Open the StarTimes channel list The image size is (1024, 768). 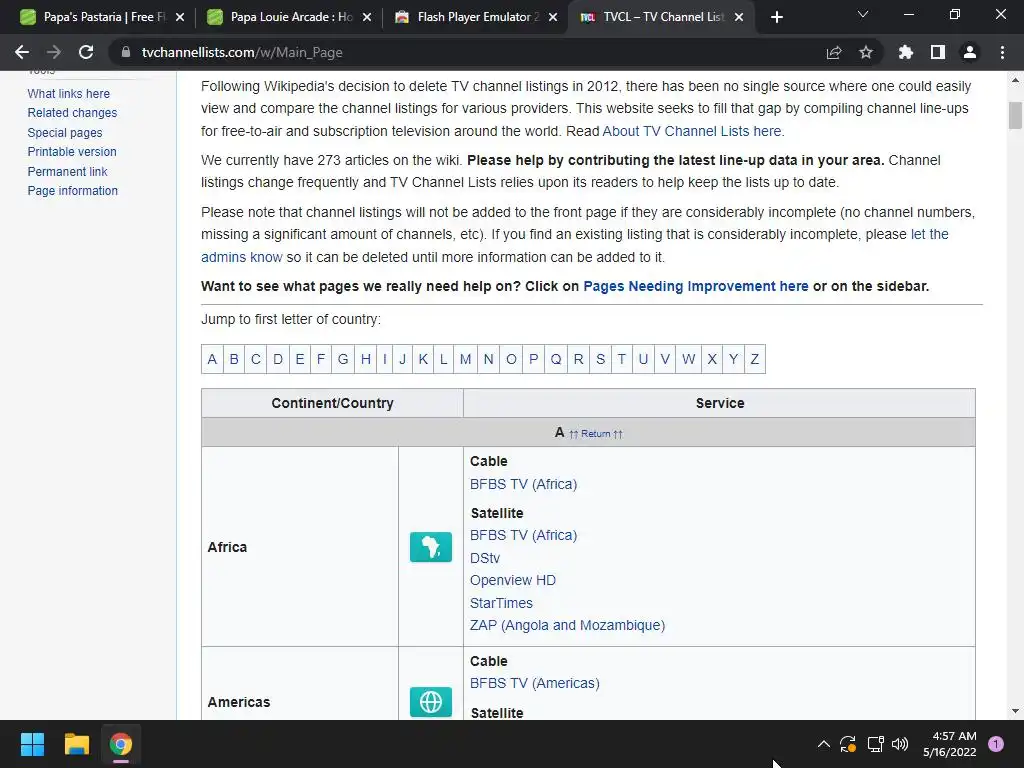coord(501,603)
